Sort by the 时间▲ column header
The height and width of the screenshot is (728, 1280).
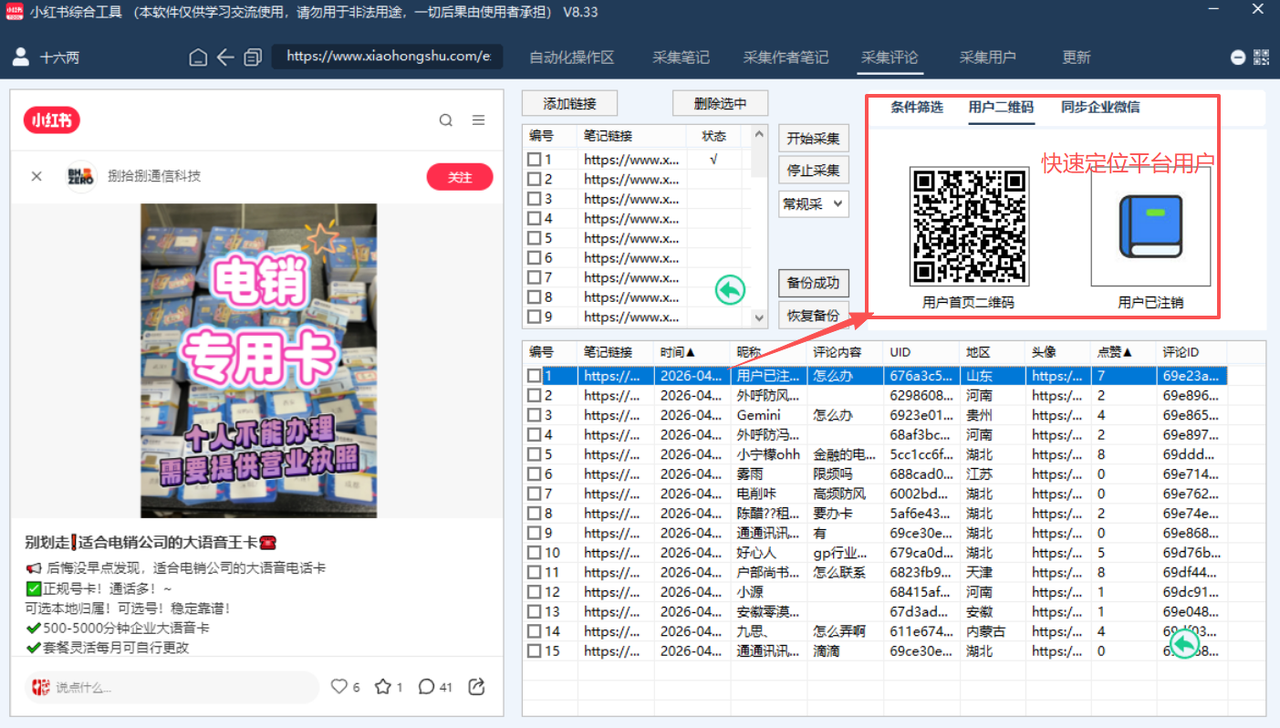point(692,353)
